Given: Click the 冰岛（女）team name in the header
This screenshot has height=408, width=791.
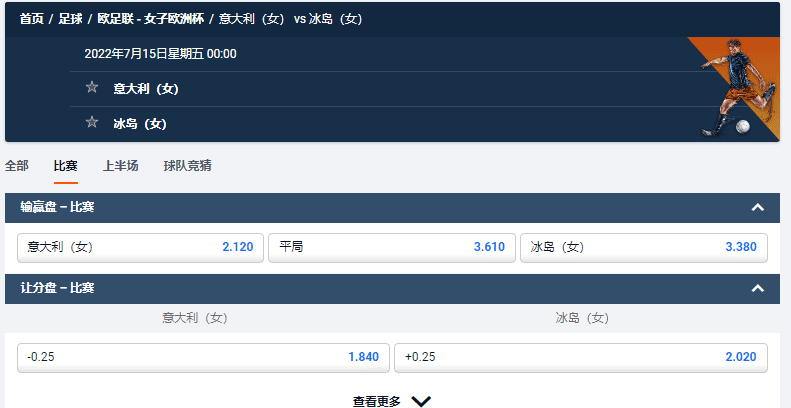Looking at the screenshot, I should coord(140,124).
